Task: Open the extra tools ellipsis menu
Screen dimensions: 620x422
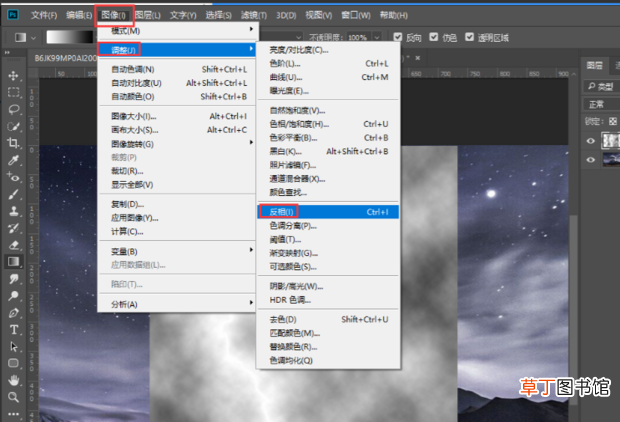Action: [x=13, y=414]
